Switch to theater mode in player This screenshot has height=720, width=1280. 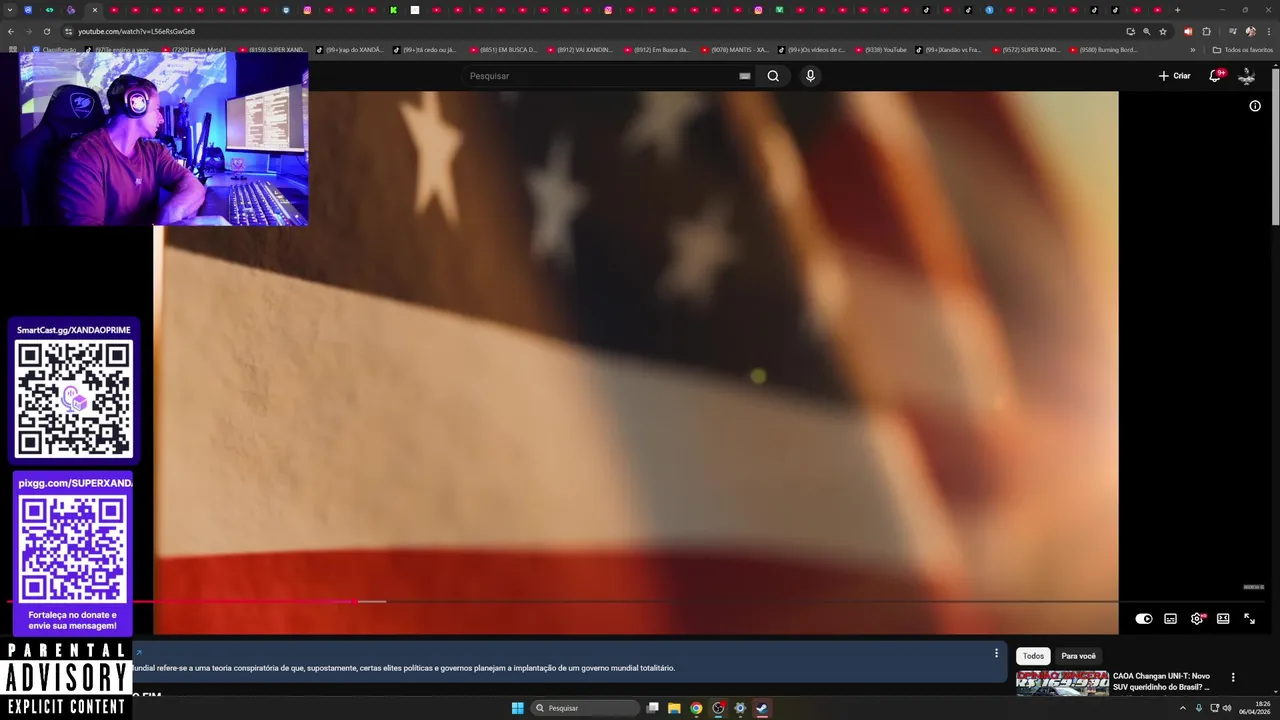[x=1223, y=619]
